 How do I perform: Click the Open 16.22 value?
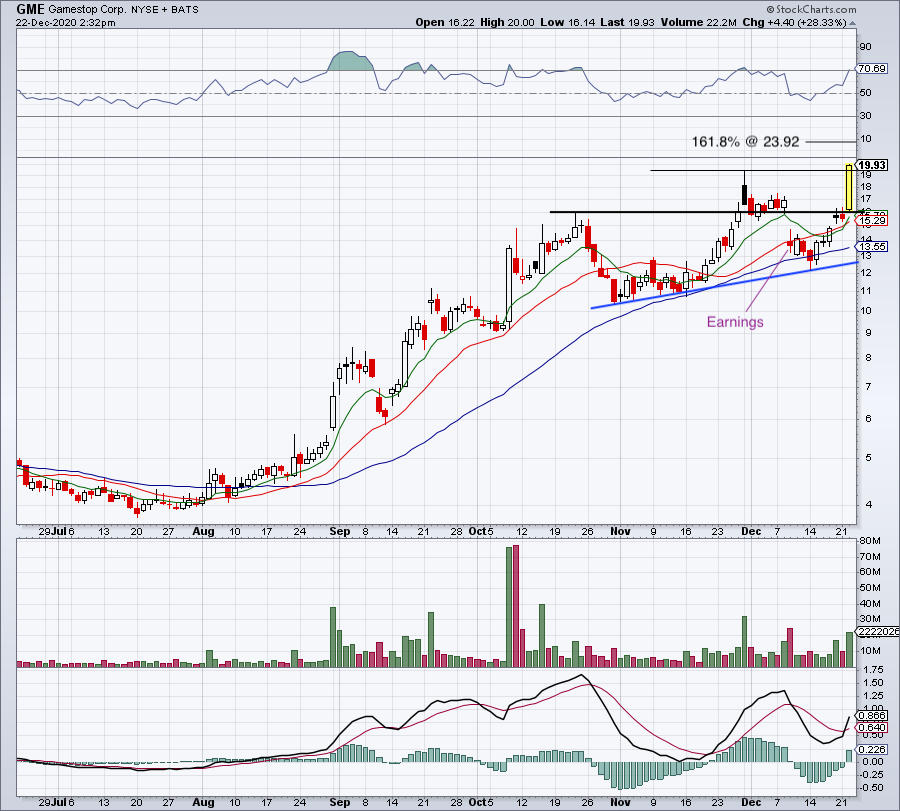[446, 22]
